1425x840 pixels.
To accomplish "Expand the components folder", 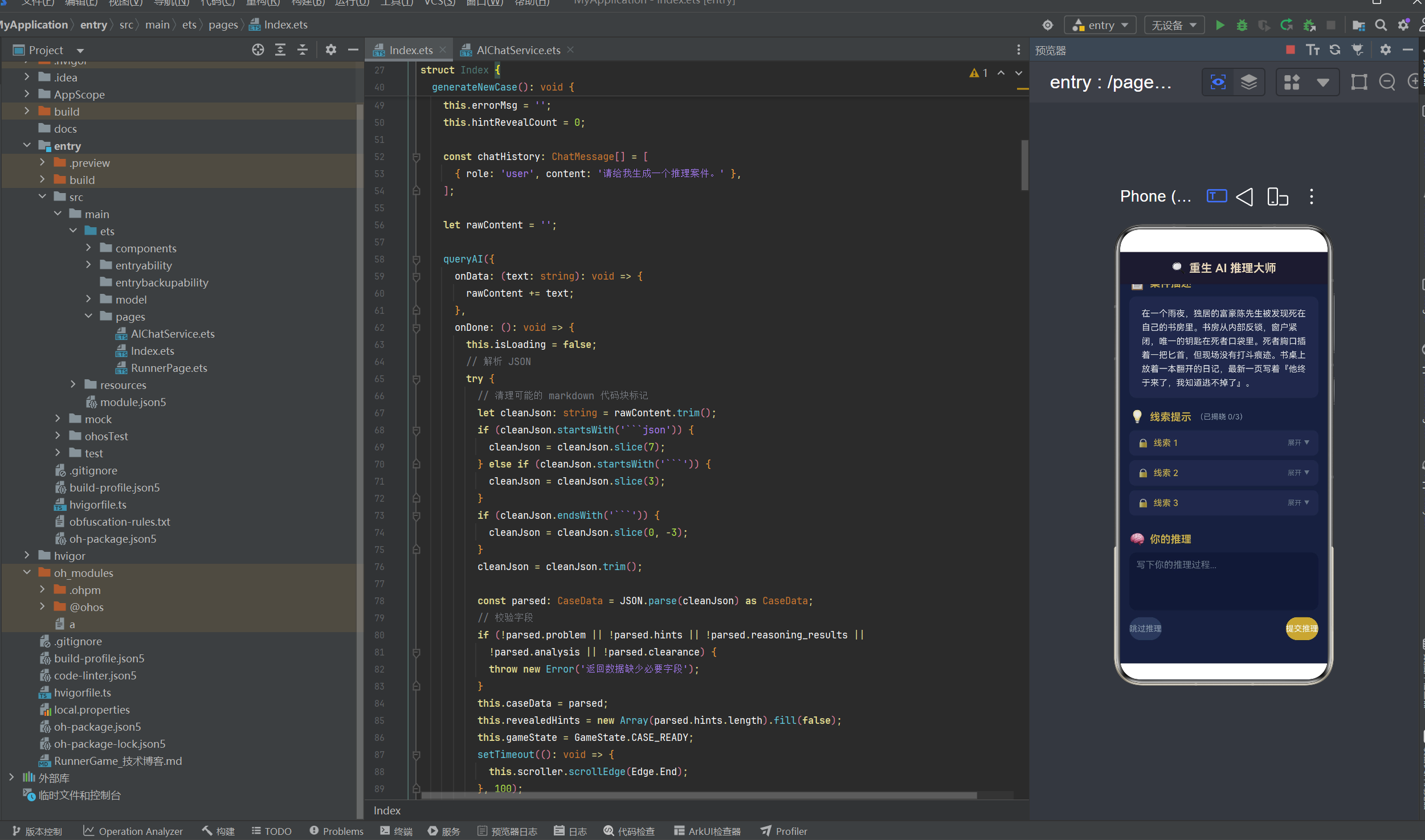I will (x=88, y=248).
